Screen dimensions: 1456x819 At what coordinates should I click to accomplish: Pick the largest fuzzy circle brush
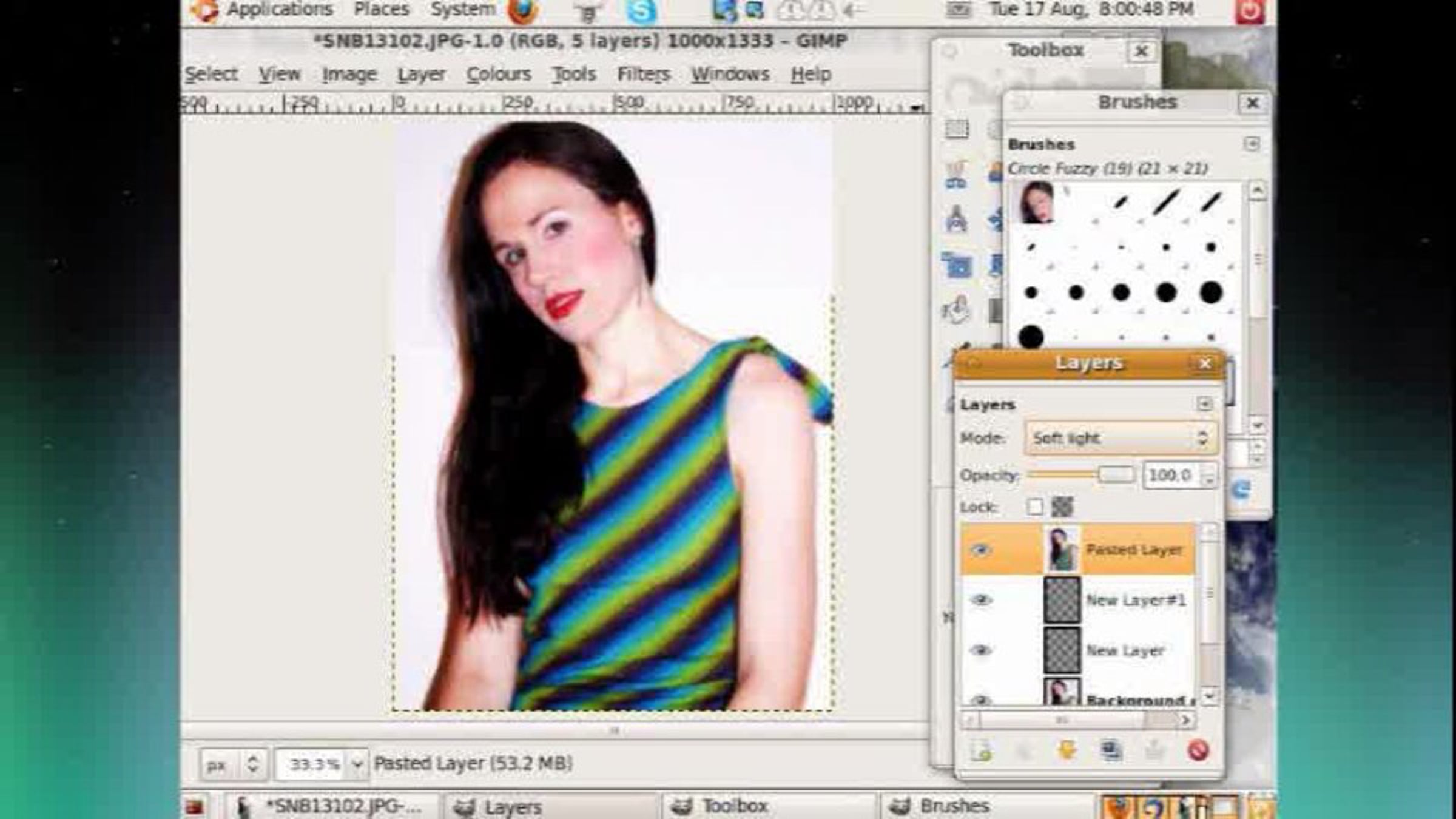click(1031, 337)
